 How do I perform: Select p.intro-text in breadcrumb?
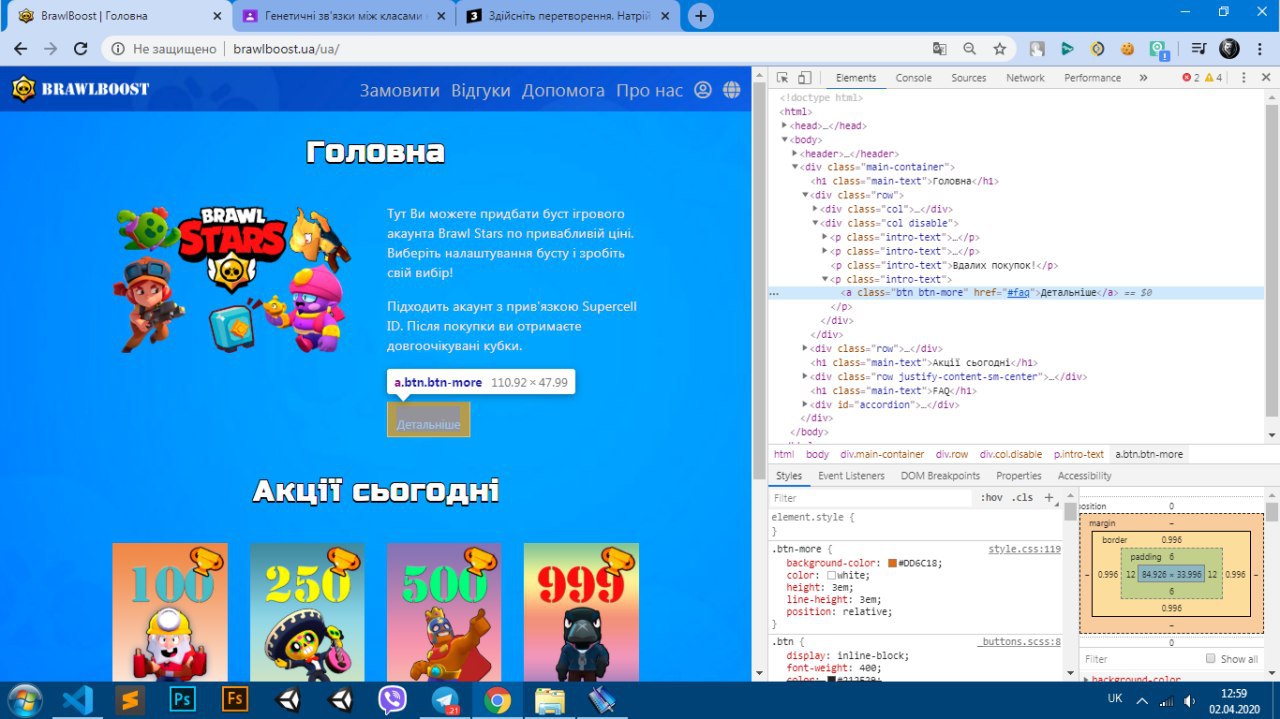coord(1079,454)
